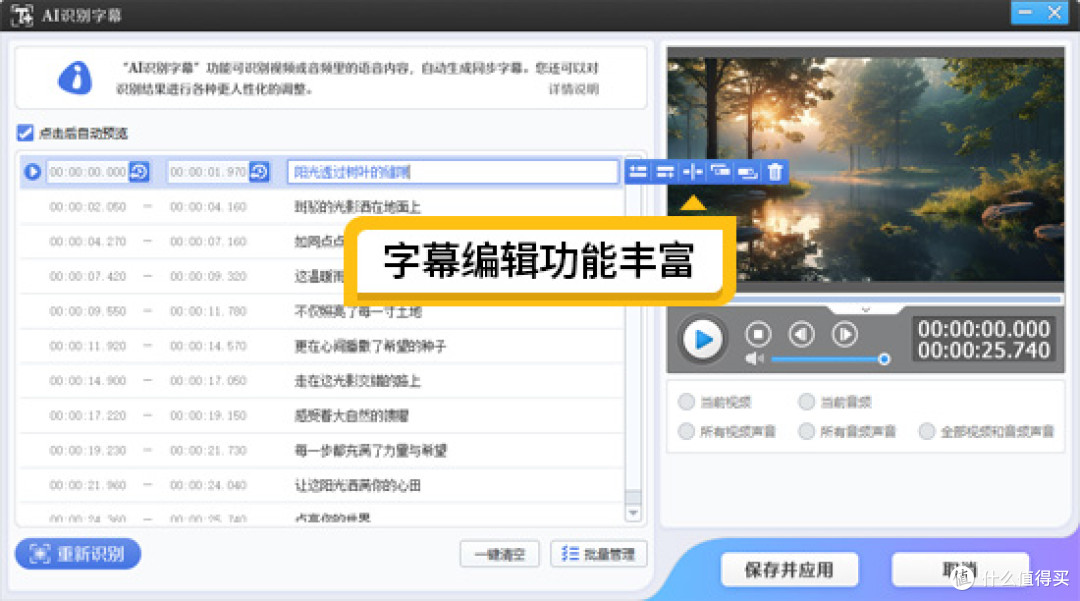
Task: Select subtitle row starting 00:00:21.960
Action: tap(322, 485)
